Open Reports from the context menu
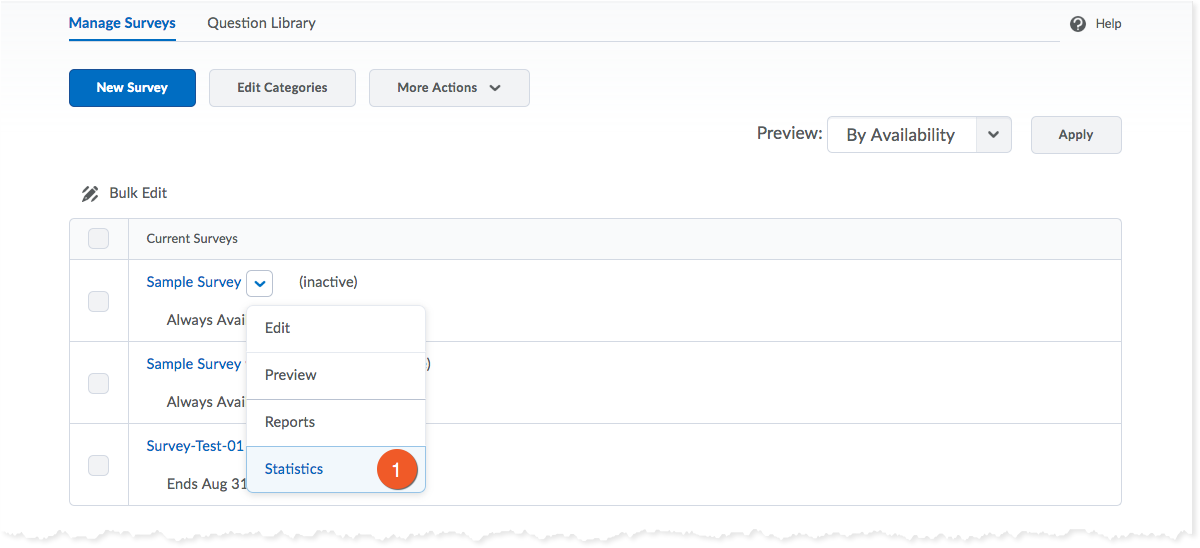 pyautogui.click(x=336, y=422)
